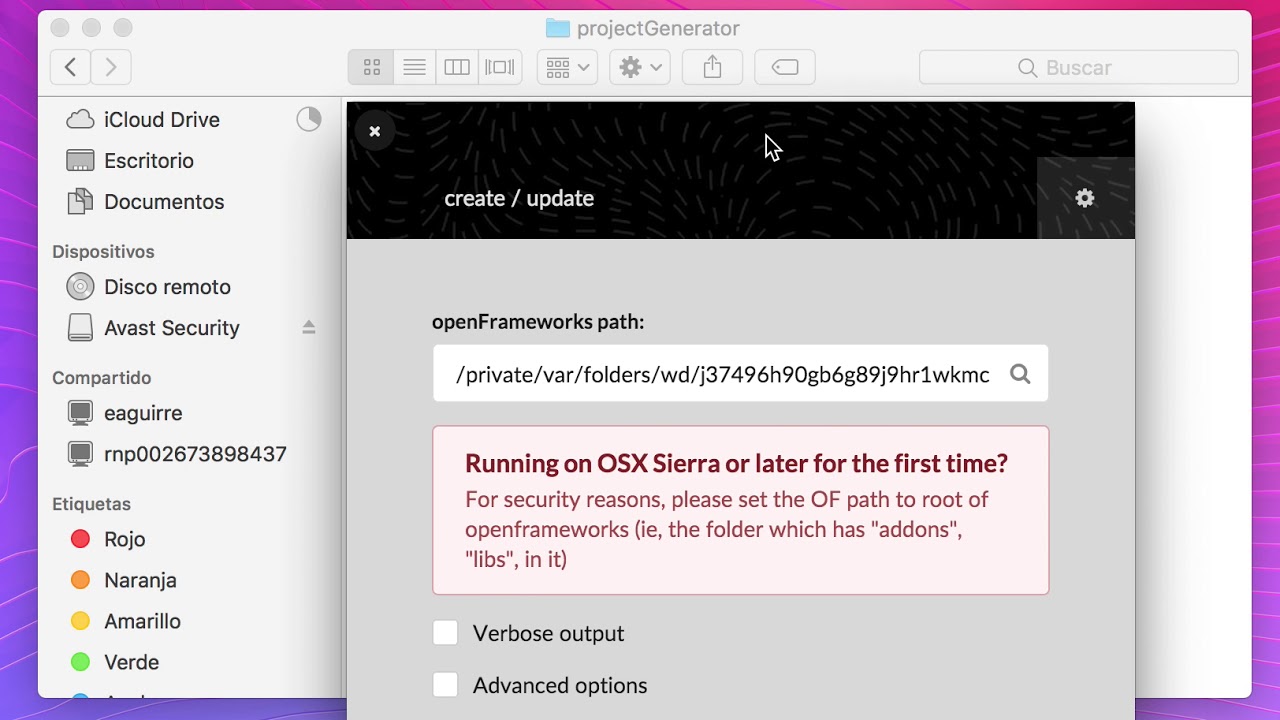Open the arrange-by dropdown in Finder
Viewport: 1280px width, 720px height.
coord(567,67)
